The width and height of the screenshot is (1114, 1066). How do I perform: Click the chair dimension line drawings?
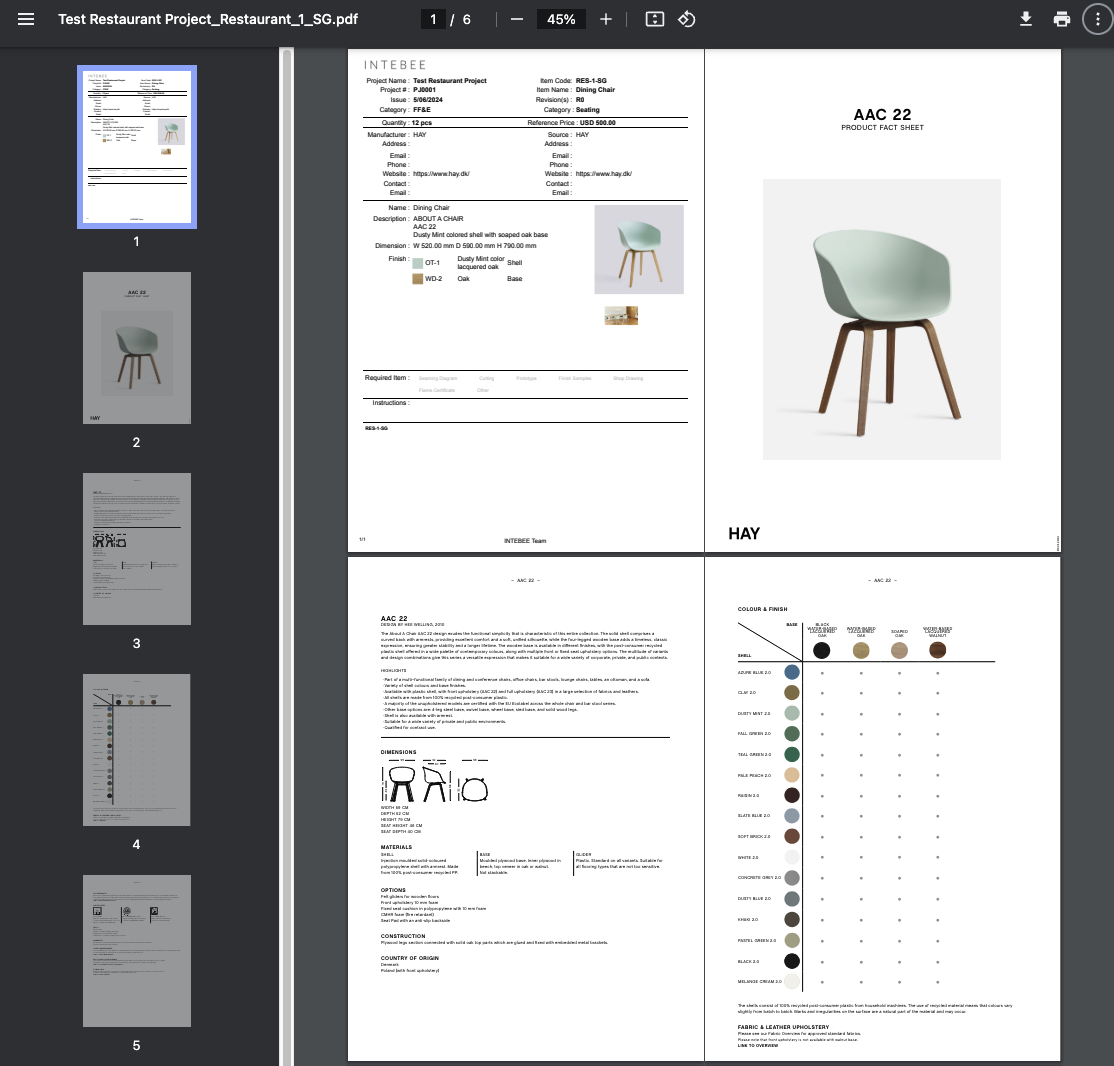(x=435, y=781)
